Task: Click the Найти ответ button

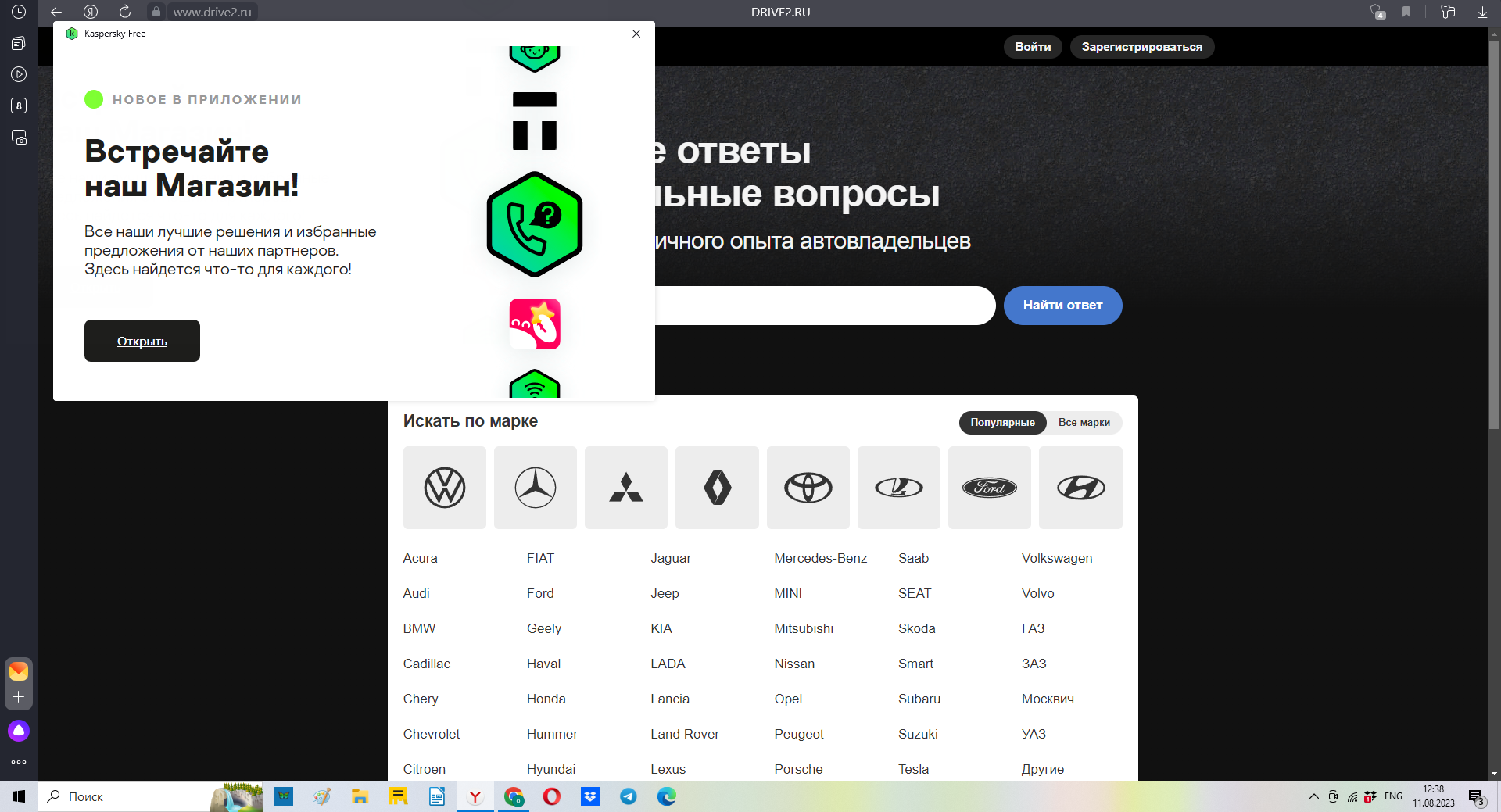Action: tap(1062, 306)
